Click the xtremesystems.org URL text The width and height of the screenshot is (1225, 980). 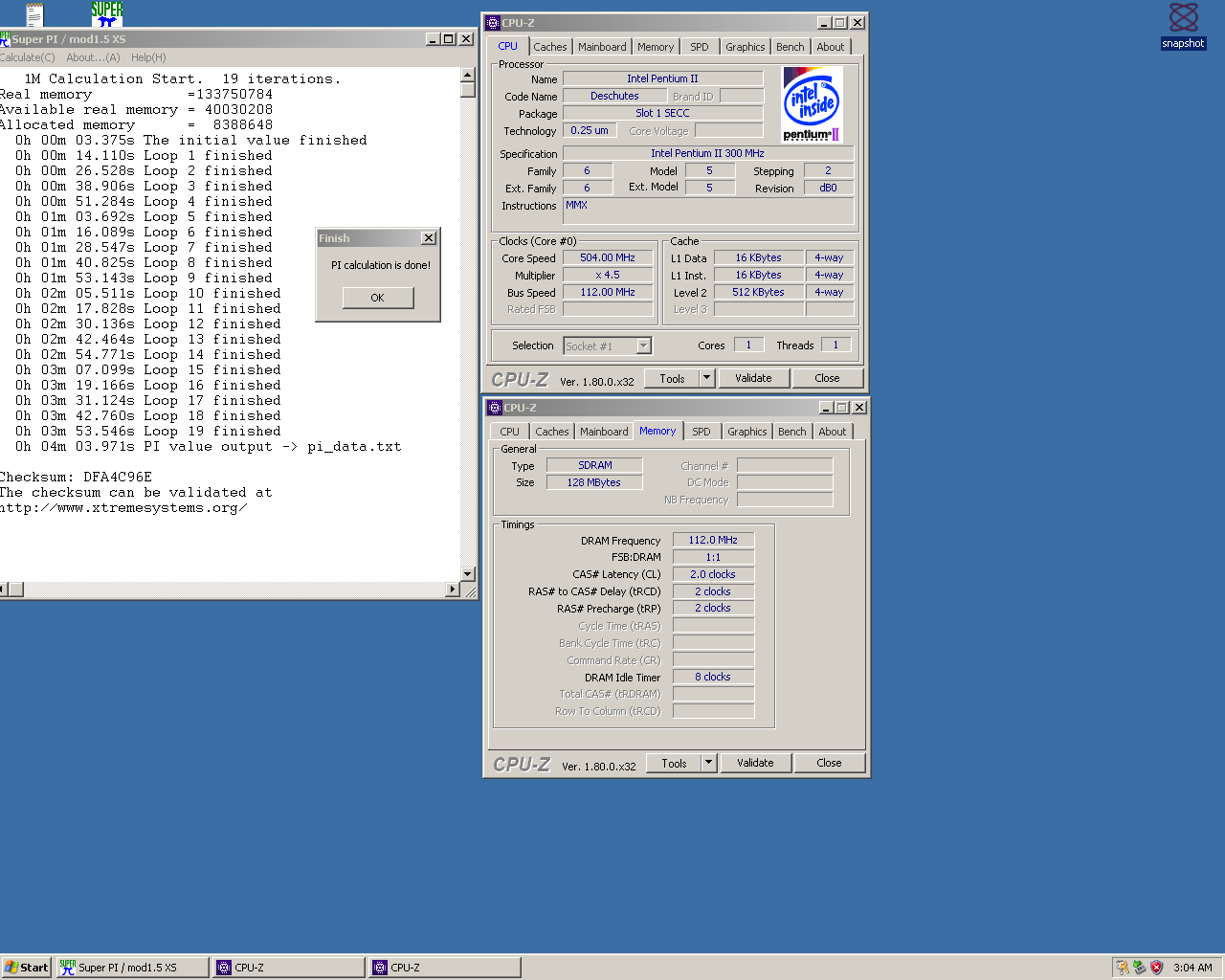[123, 507]
